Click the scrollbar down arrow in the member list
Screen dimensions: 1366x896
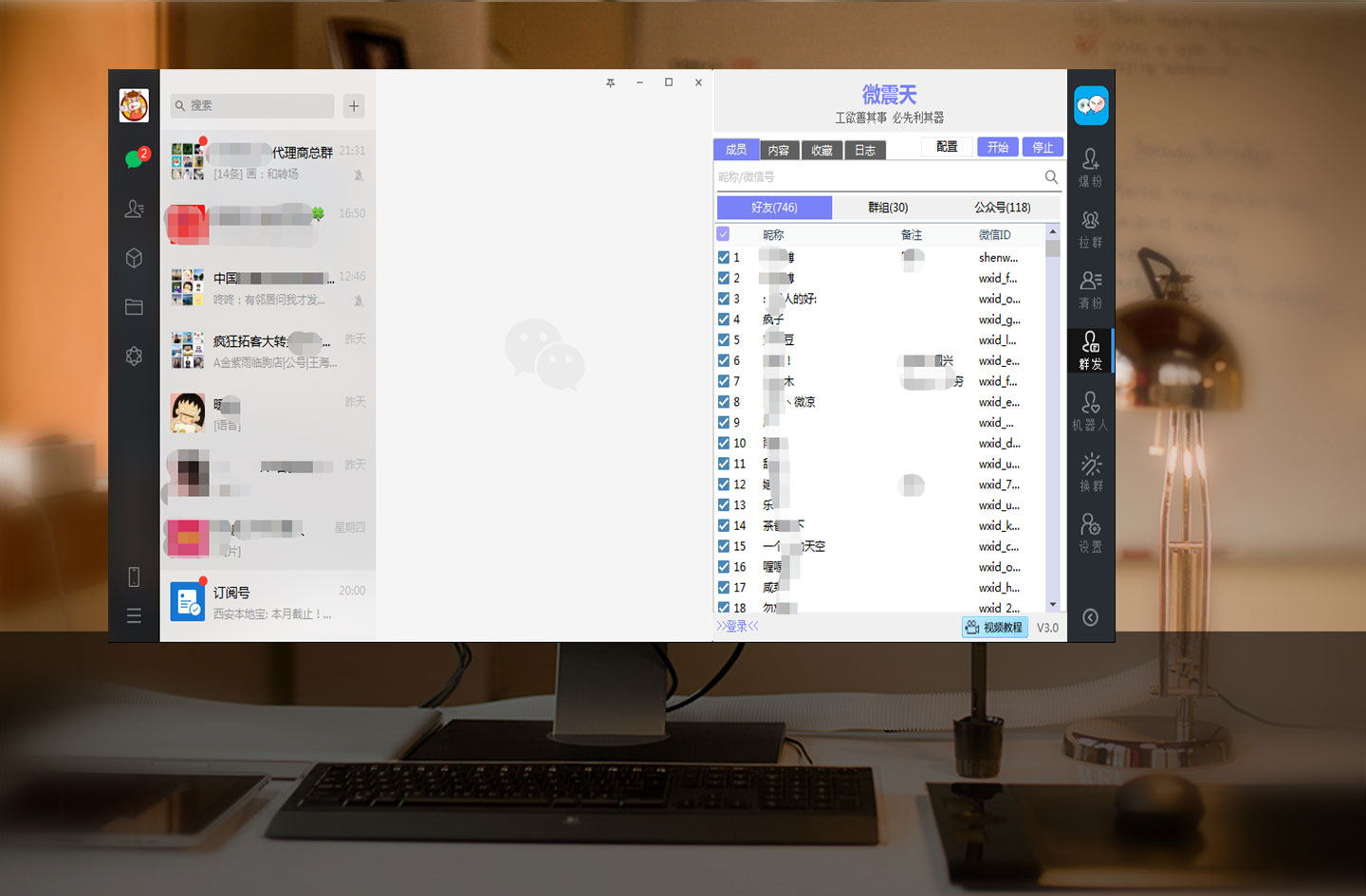1052,605
